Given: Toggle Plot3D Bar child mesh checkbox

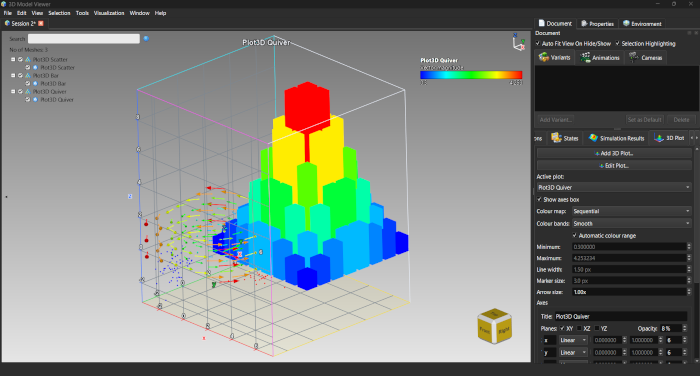Looking at the screenshot, I should (28, 84).
